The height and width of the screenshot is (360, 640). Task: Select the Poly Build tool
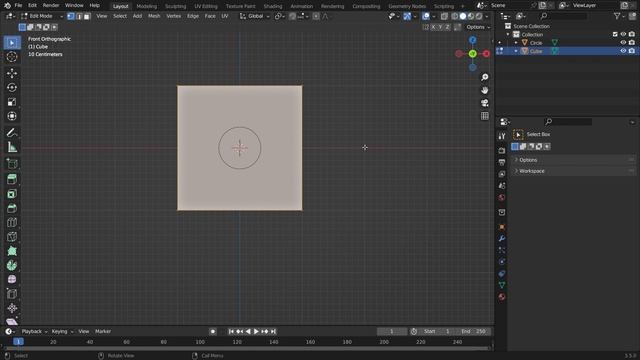12,251
